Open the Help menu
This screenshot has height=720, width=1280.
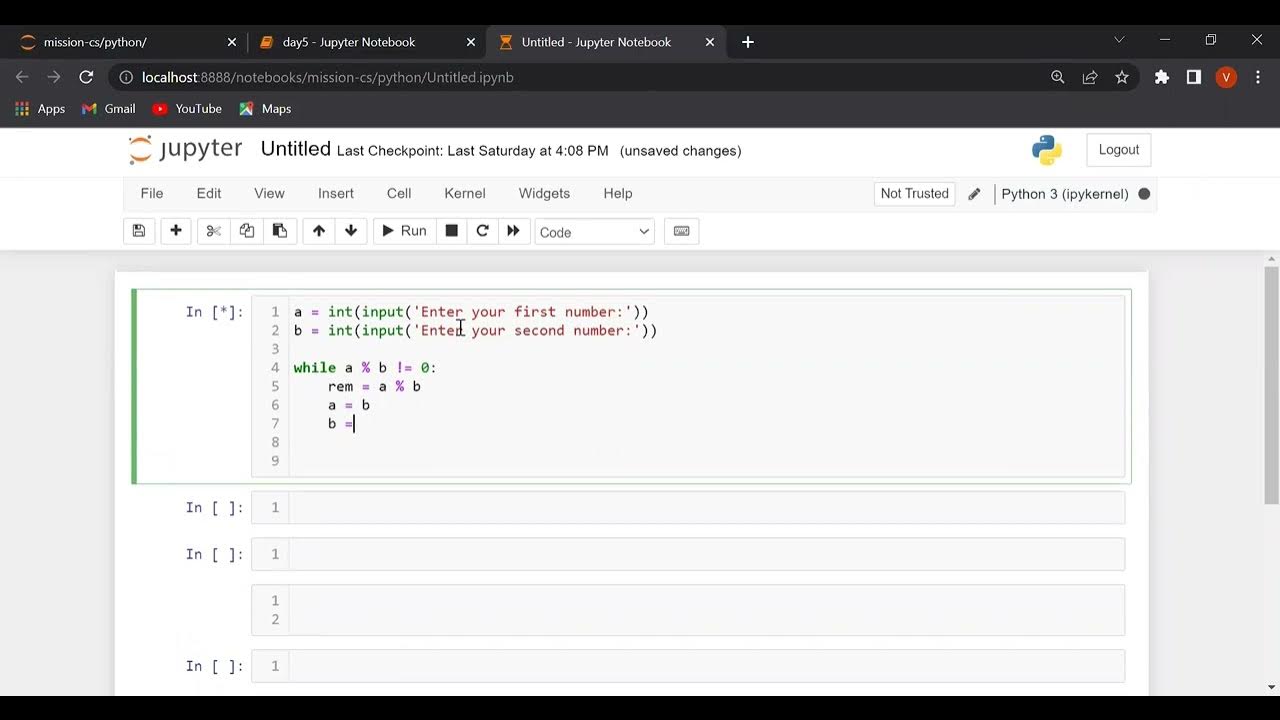[x=618, y=193]
